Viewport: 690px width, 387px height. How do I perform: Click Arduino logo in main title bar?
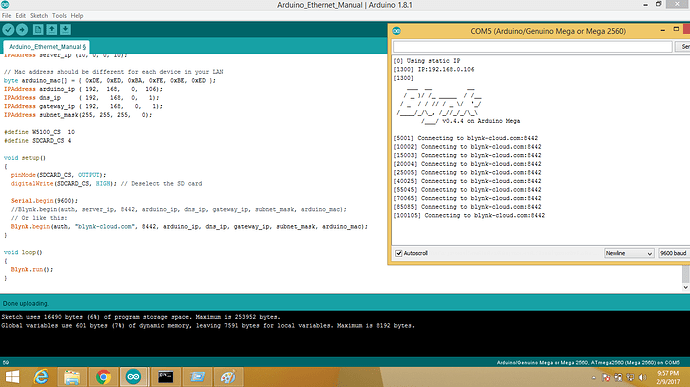pyautogui.click(x=5, y=4)
